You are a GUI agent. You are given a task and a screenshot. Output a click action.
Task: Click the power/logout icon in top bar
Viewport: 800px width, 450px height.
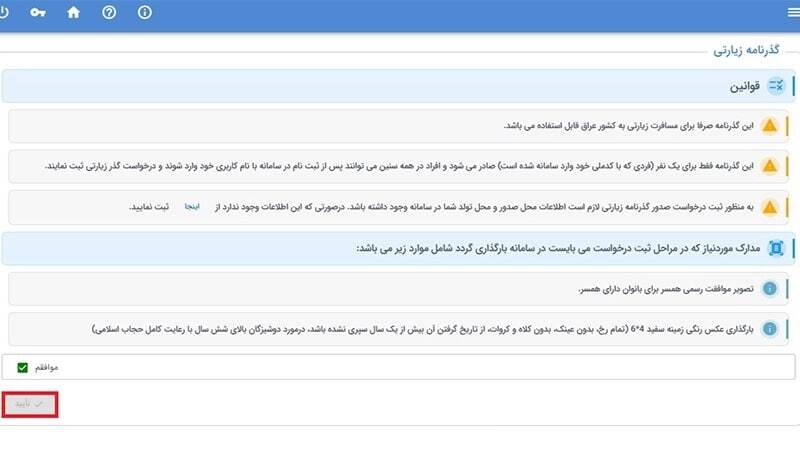point(5,13)
